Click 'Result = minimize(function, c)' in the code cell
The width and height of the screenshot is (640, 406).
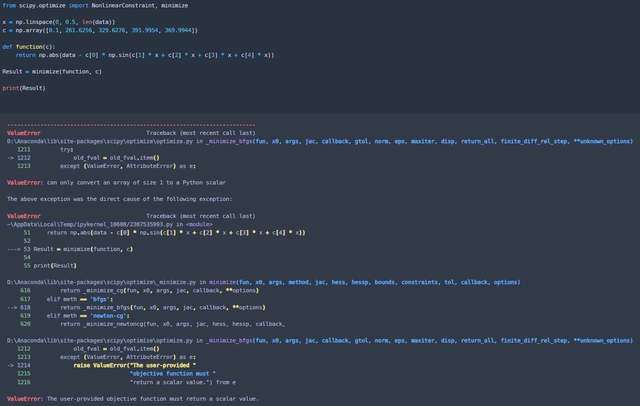click(52, 72)
